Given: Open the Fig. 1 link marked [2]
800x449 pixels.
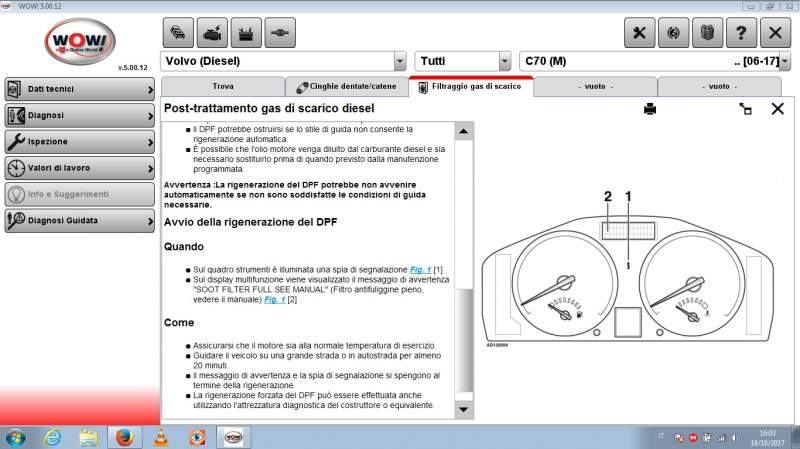Looking at the screenshot, I should coord(274,300).
